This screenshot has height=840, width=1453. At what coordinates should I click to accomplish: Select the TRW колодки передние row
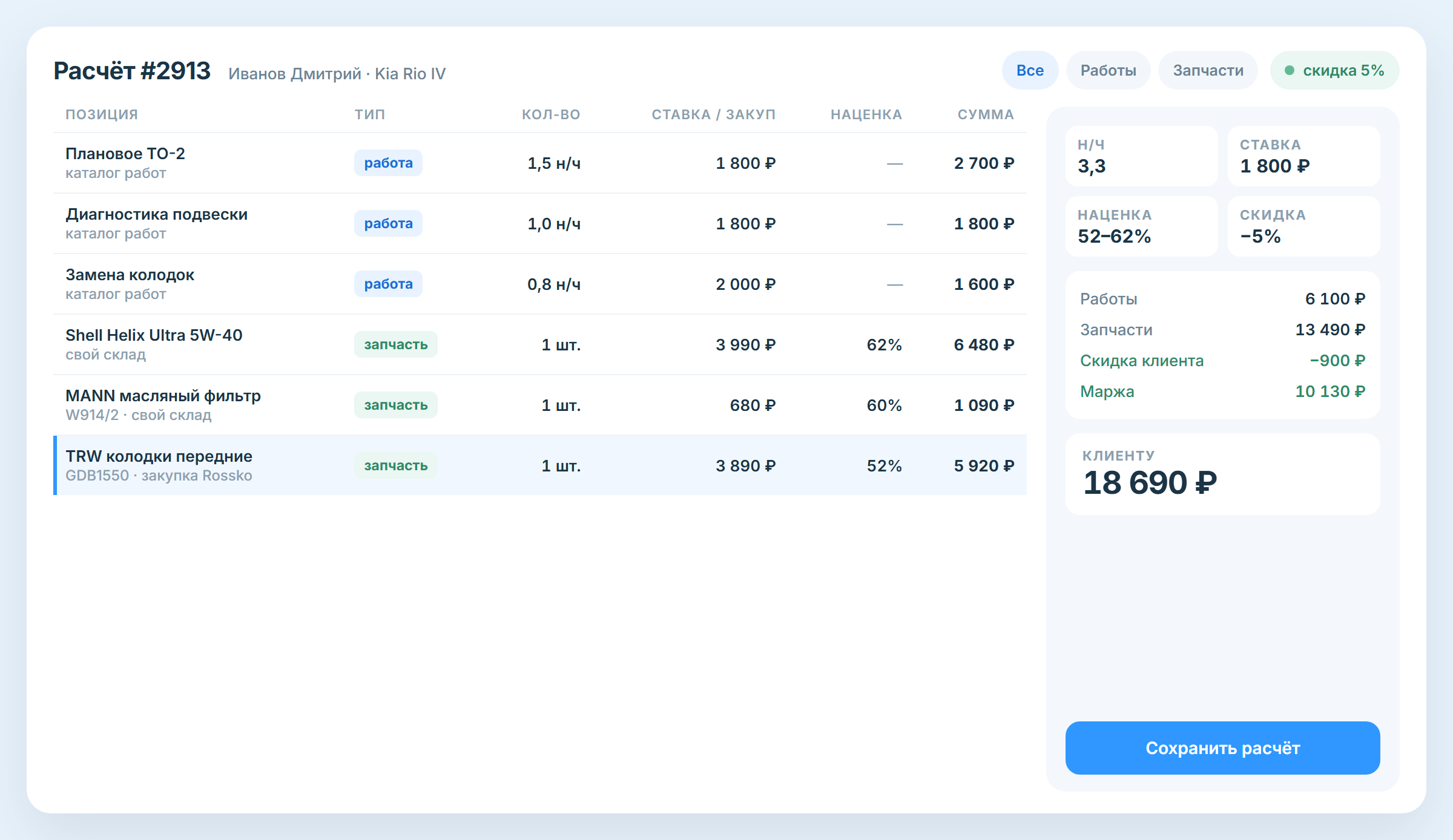coord(540,465)
